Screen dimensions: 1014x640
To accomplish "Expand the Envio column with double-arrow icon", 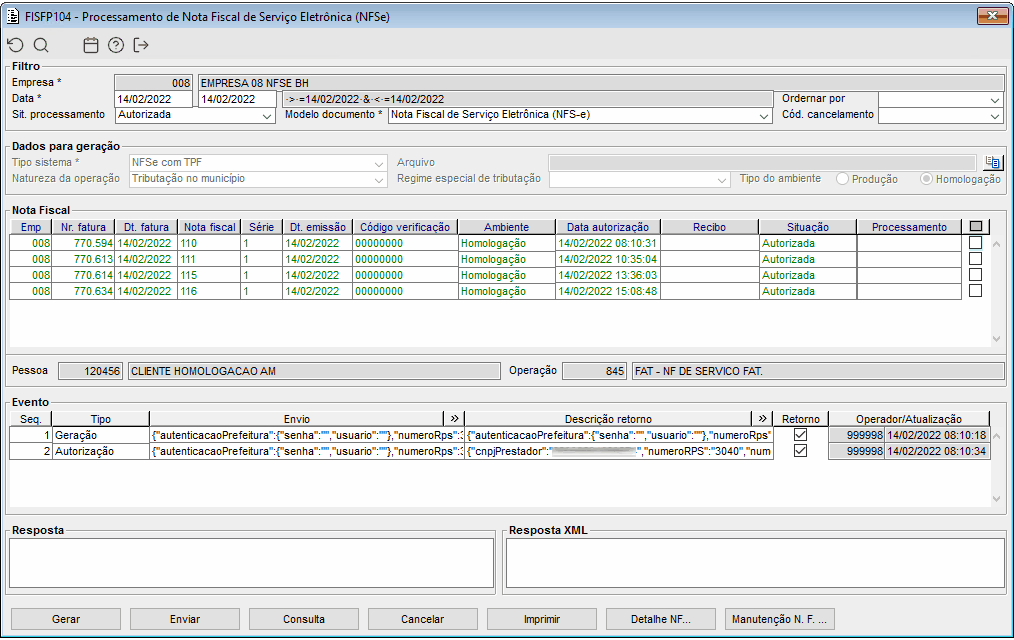I will pyautogui.click(x=454, y=419).
